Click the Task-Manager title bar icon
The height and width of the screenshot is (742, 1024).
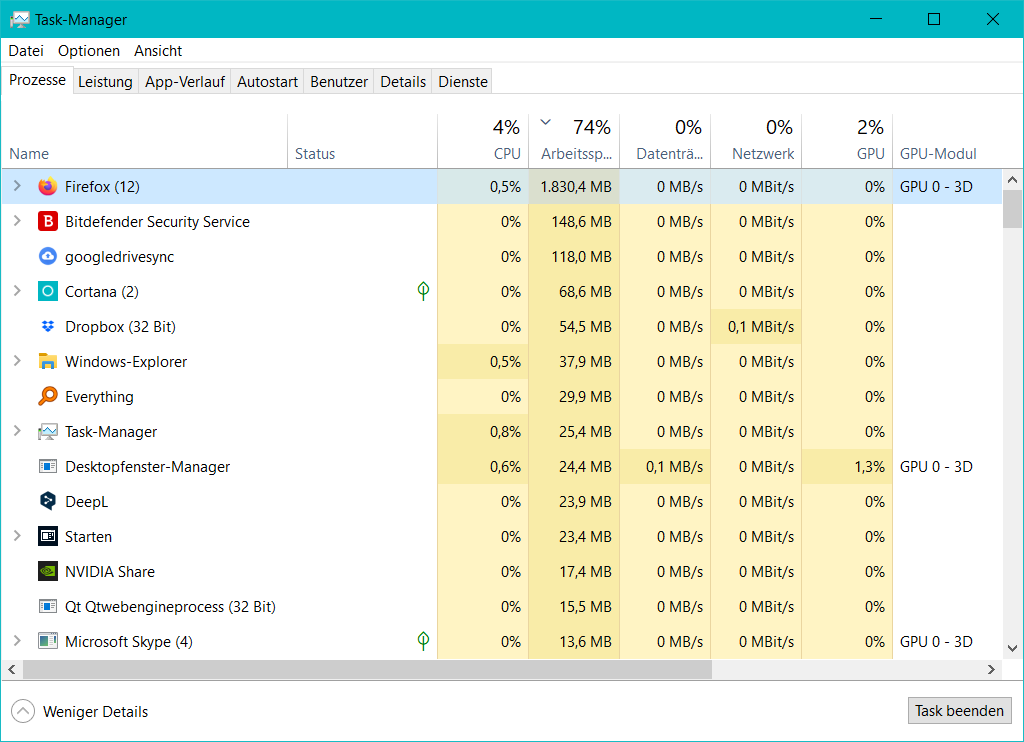(20, 20)
